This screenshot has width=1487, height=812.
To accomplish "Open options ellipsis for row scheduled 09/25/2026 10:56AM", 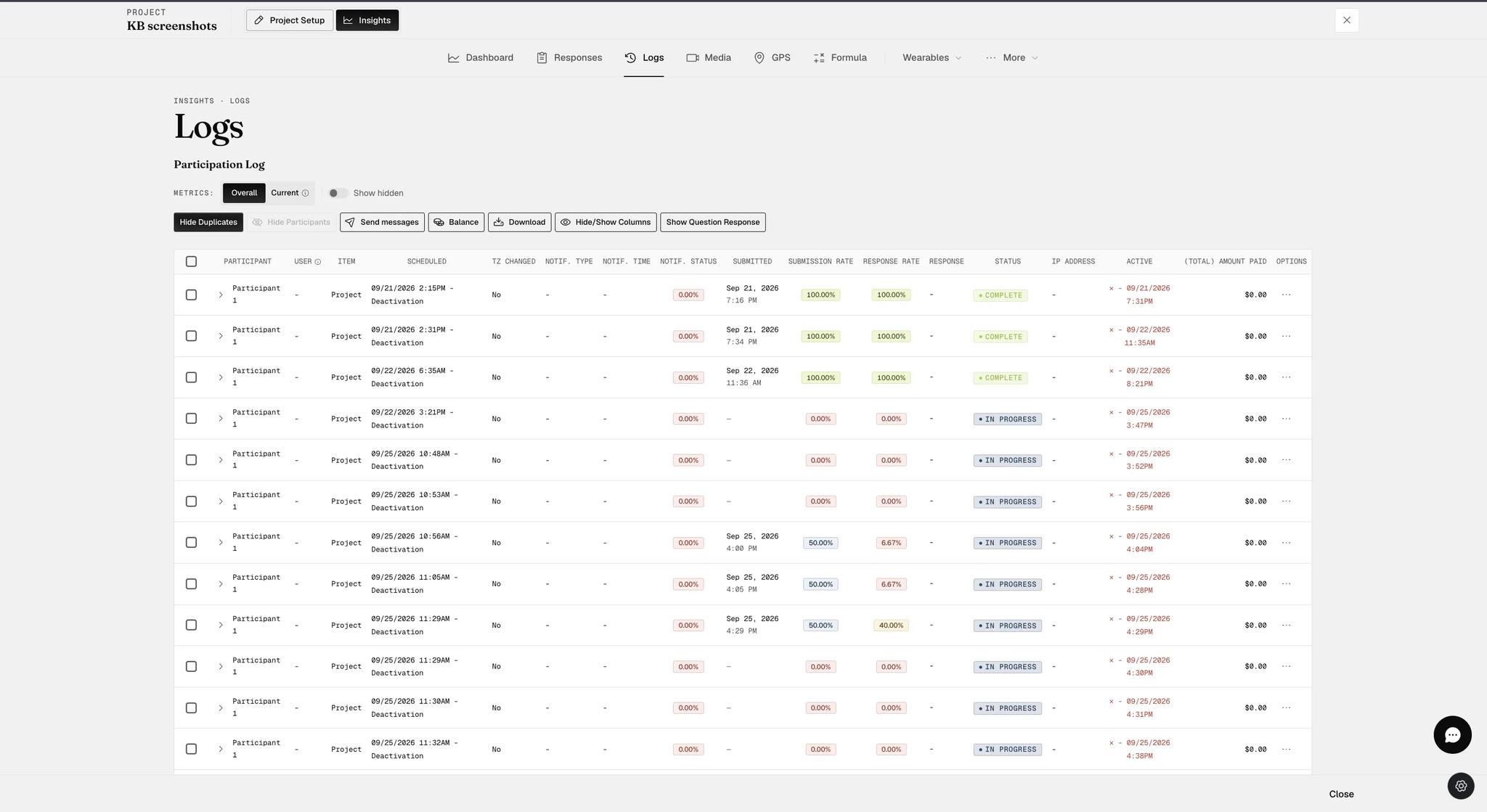I will tap(1287, 543).
